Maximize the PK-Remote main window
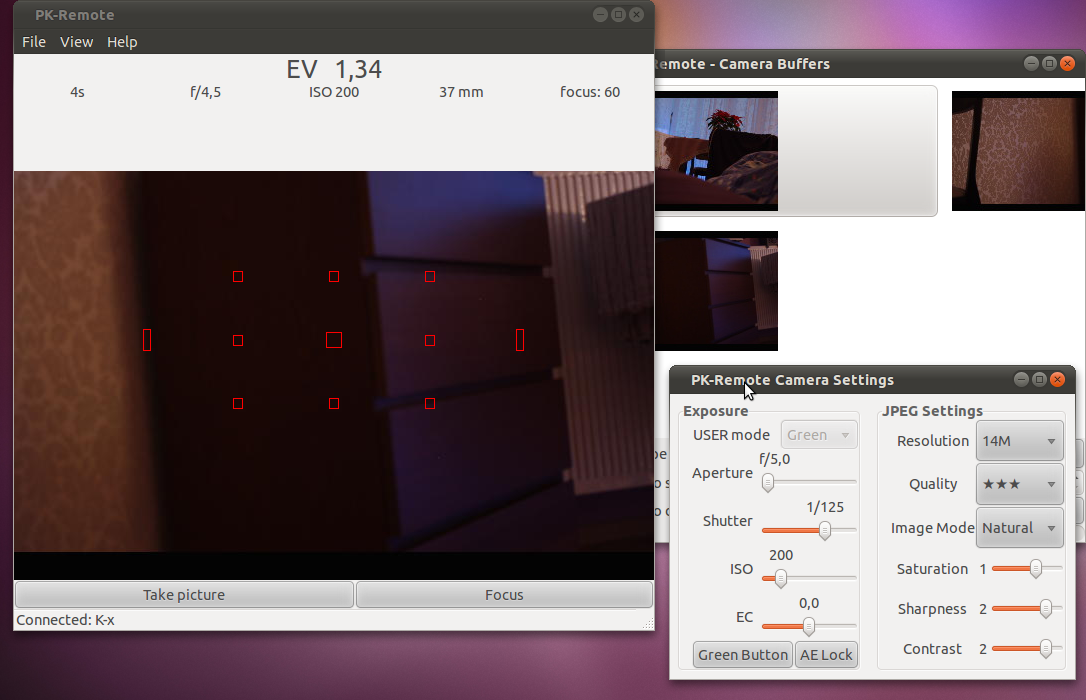The image size is (1086, 700). click(618, 15)
